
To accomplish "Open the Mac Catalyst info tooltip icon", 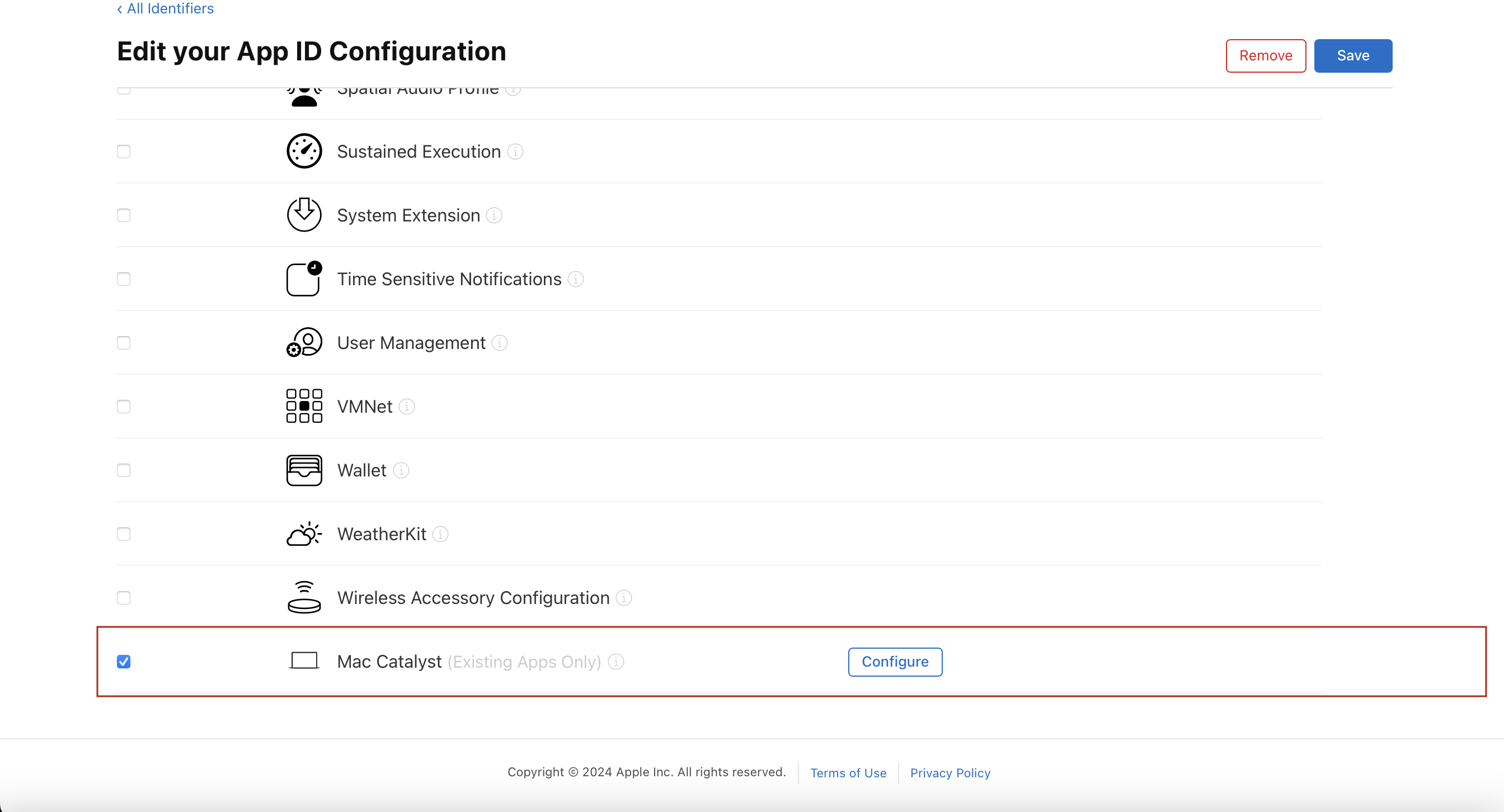I will (616, 662).
